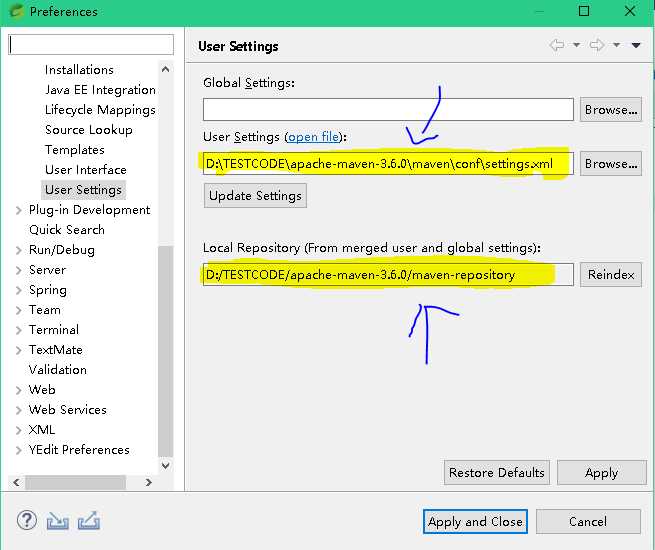The height and width of the screenshot is (550, 655).
Task: Click Apply and Close button
Action: point(475,522)
